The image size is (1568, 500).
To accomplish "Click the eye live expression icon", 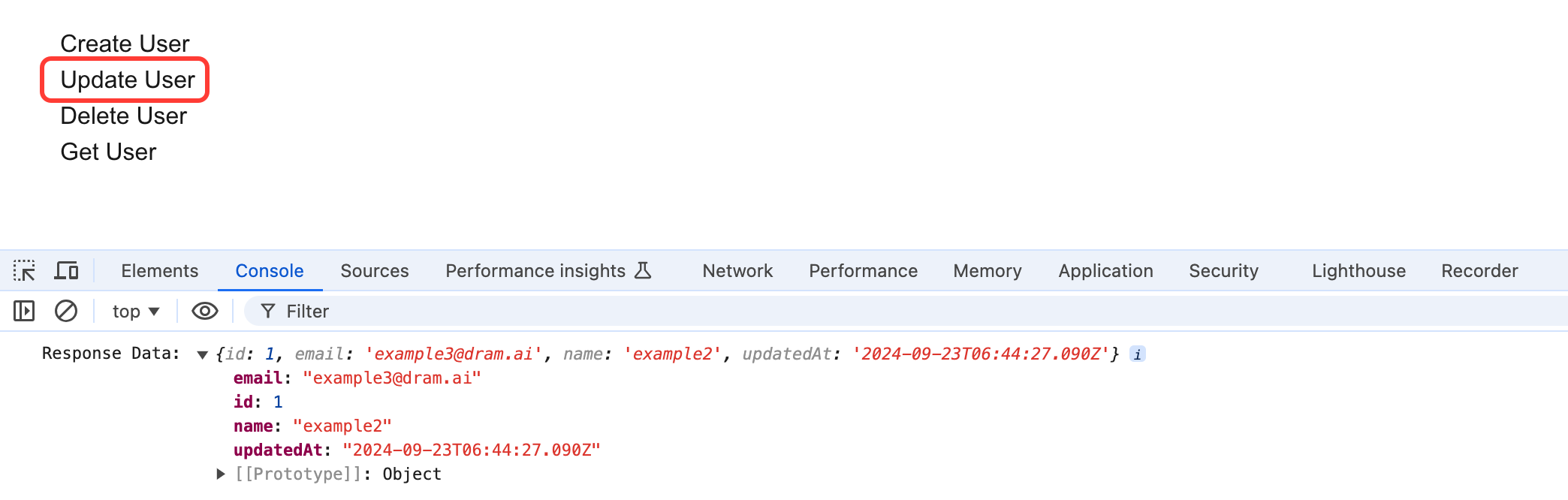I will (204, 311).
